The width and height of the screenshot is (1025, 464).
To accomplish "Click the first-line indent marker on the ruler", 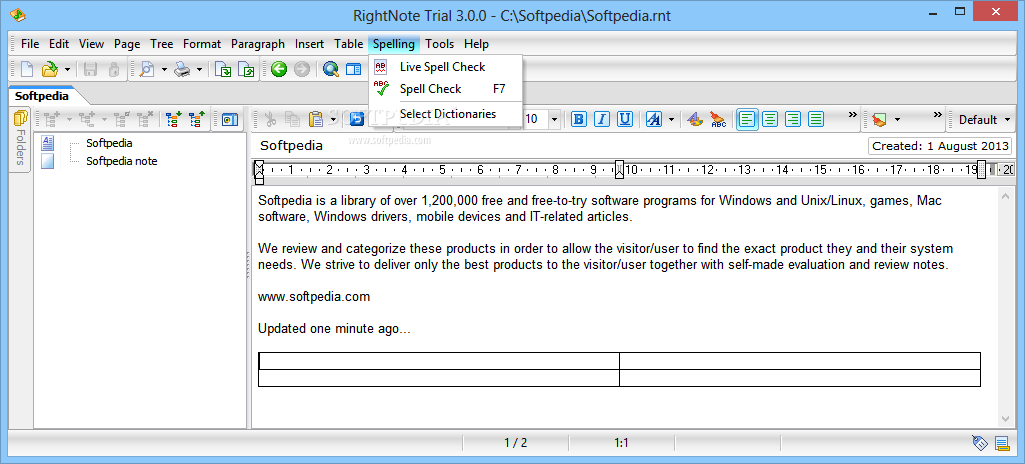I will [259, 166].
